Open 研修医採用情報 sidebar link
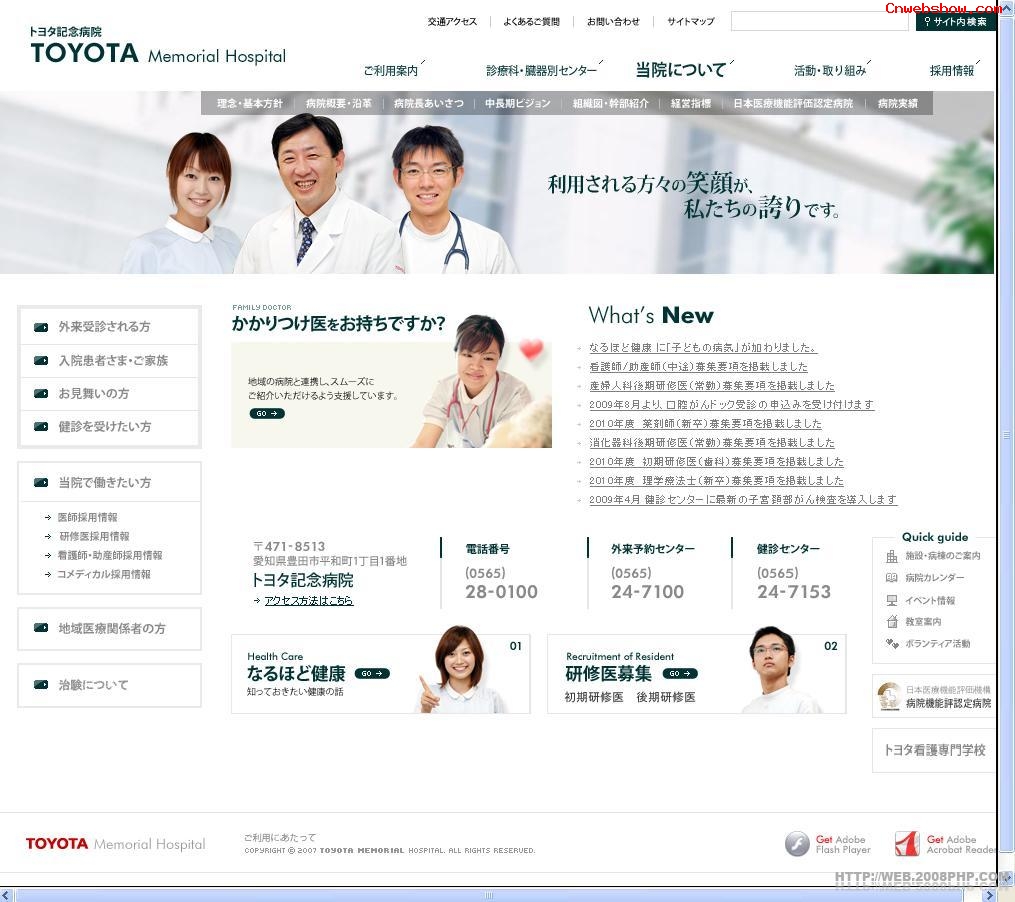Screen dimensions: 1015x902 [x=94, y=536]
